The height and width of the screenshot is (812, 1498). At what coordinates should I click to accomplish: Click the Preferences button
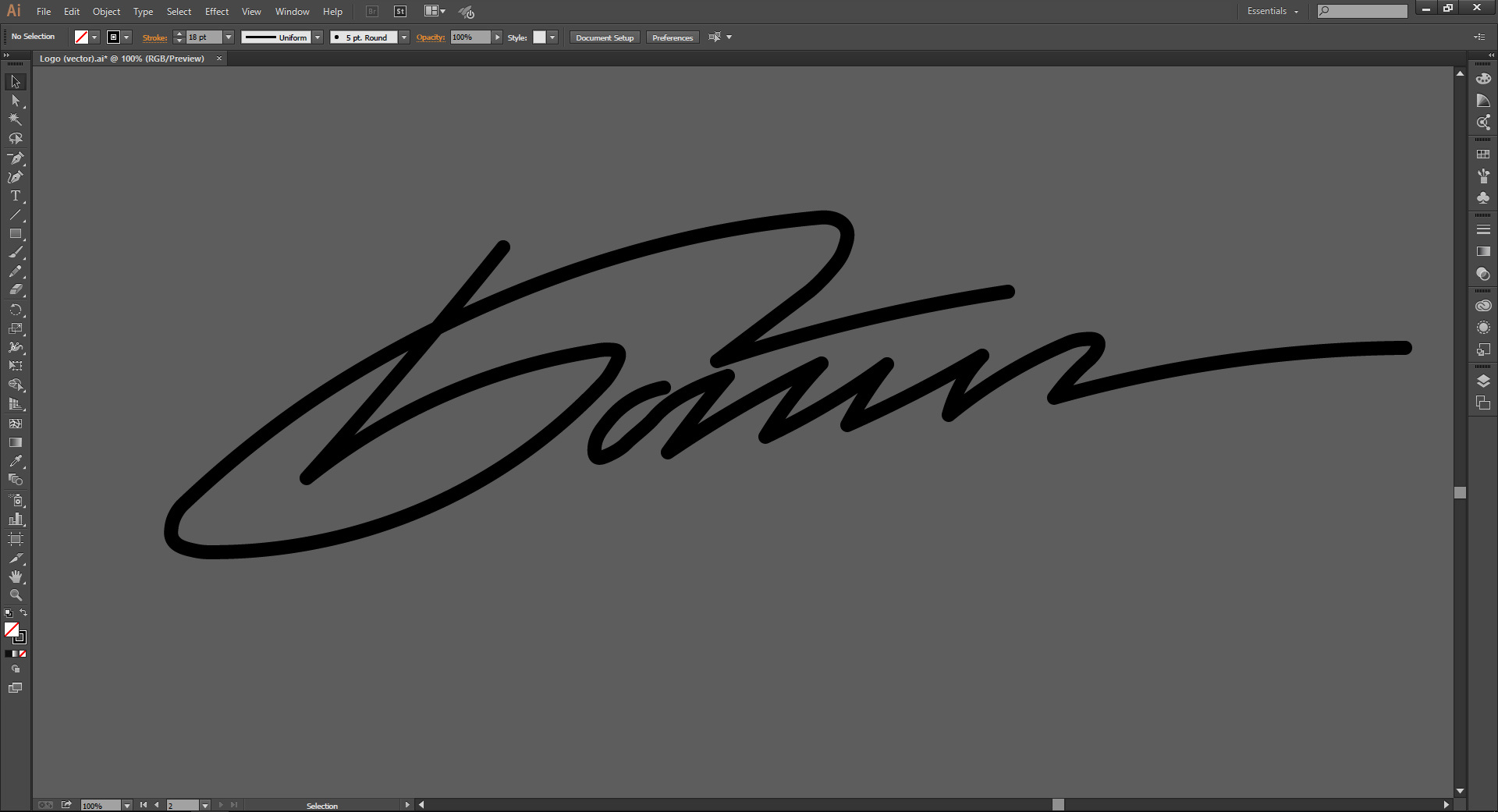[673, 37]
